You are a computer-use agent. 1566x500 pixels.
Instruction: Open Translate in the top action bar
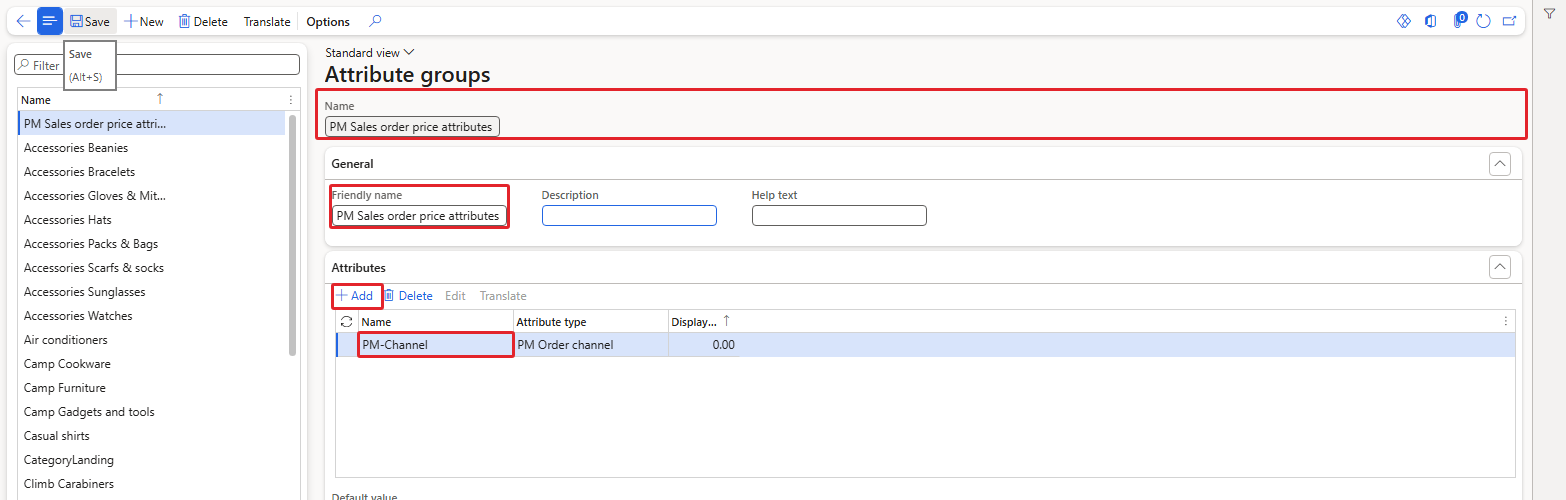[267, 21]
